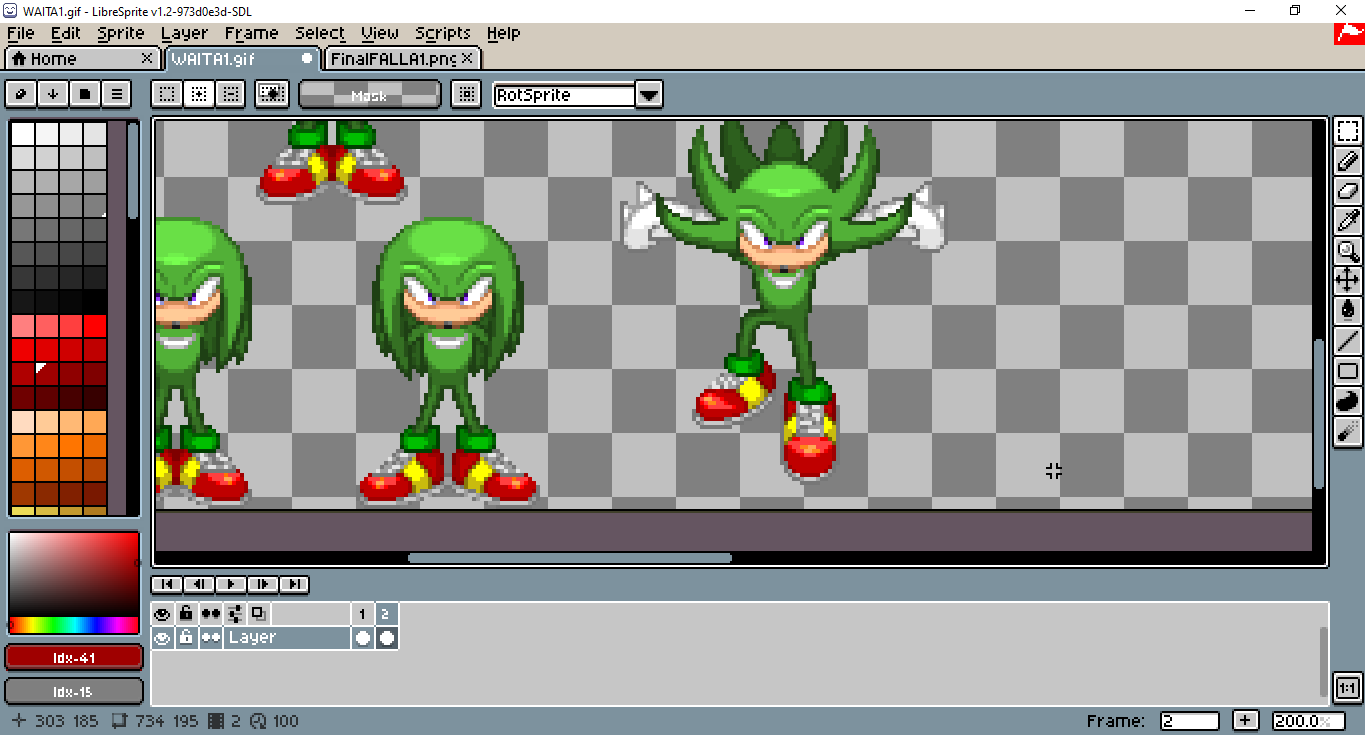Open the palette presets button

click(x=85, y=94)
